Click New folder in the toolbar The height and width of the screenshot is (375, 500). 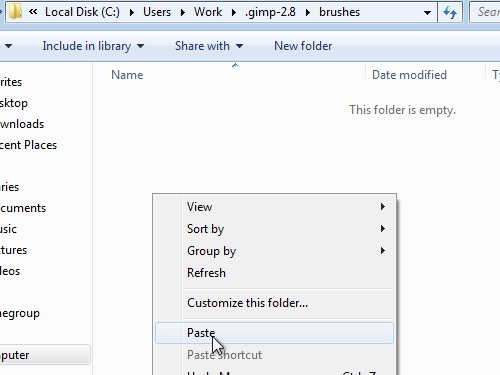click(303, 46)
